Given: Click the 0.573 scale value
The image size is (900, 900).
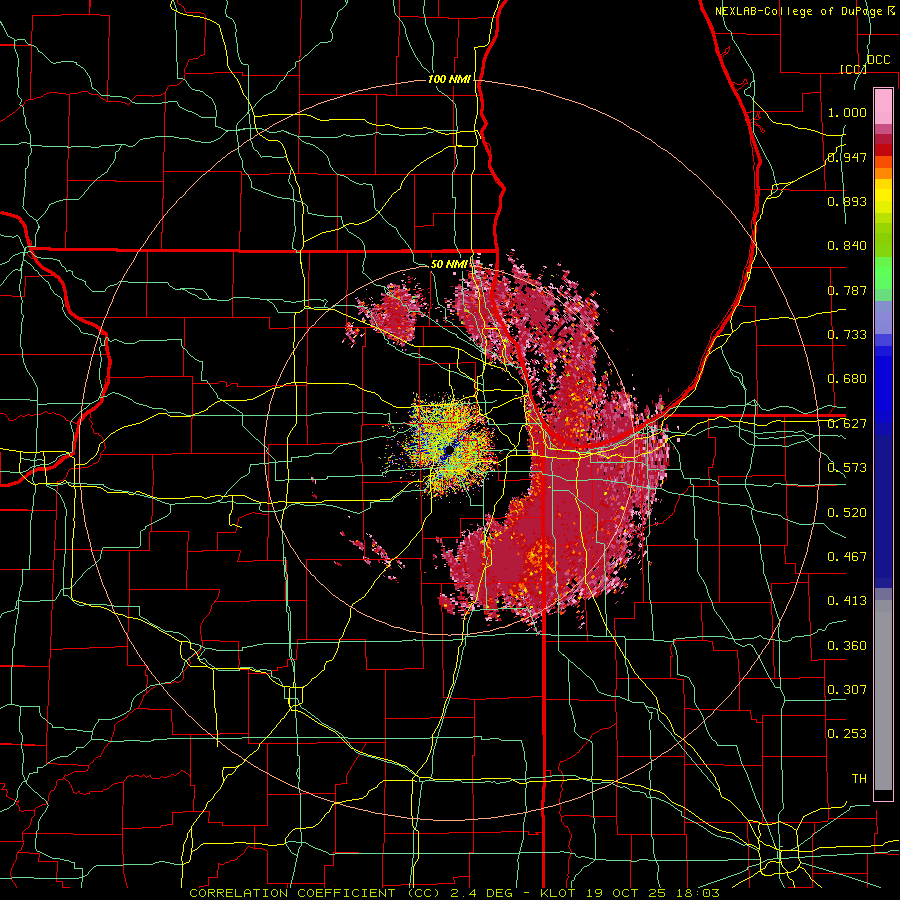Looking at the screenshot, I should pyautogui.click(x=847, y=468).
